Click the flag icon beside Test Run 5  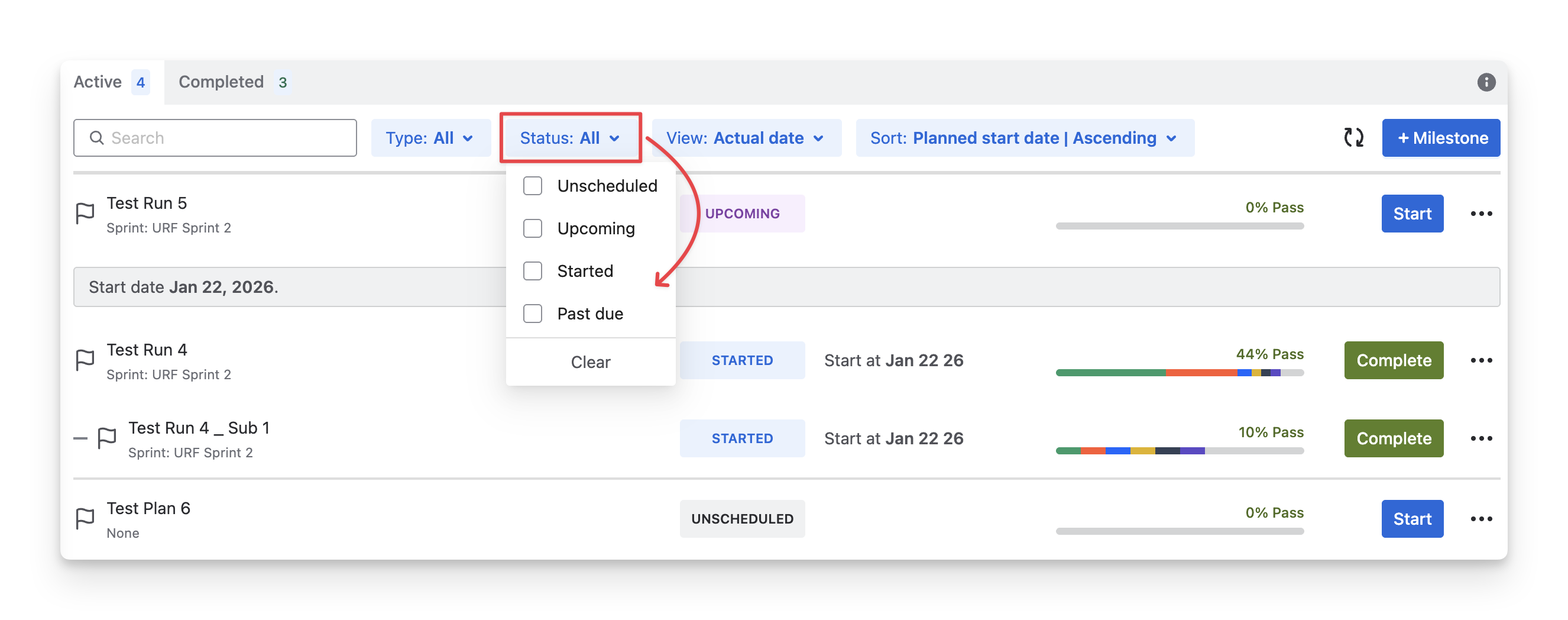(85, 214)
